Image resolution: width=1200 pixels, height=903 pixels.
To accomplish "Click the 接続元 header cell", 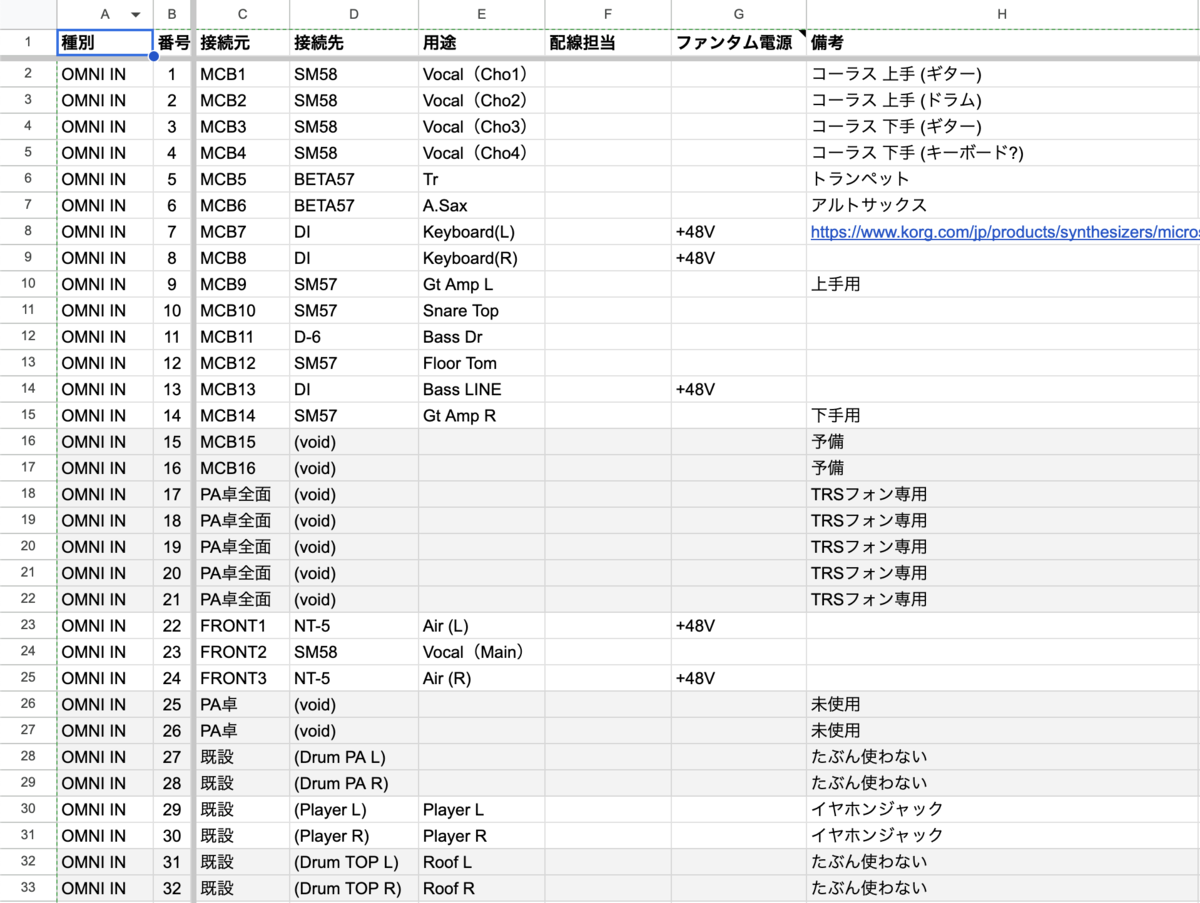I will point(242,44).
